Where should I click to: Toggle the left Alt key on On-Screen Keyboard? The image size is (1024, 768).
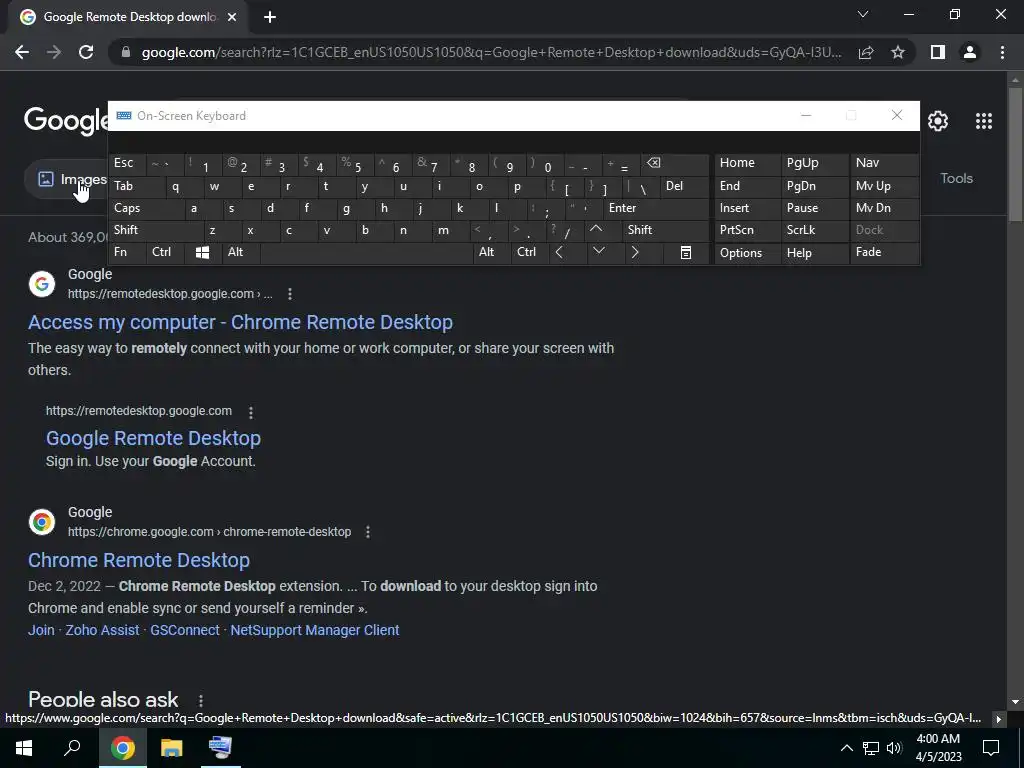pos(240,252)
